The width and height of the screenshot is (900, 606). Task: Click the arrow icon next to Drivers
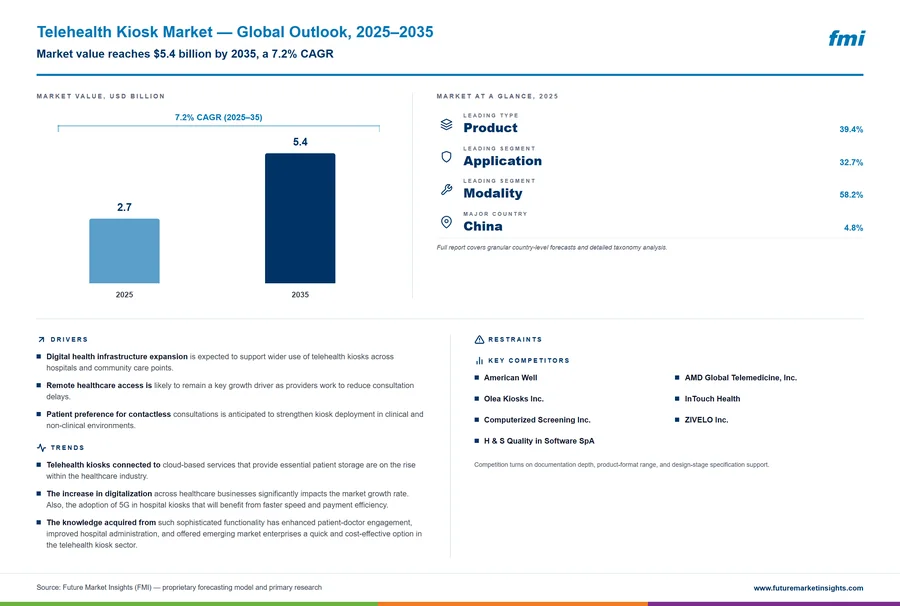click(41, 340)
